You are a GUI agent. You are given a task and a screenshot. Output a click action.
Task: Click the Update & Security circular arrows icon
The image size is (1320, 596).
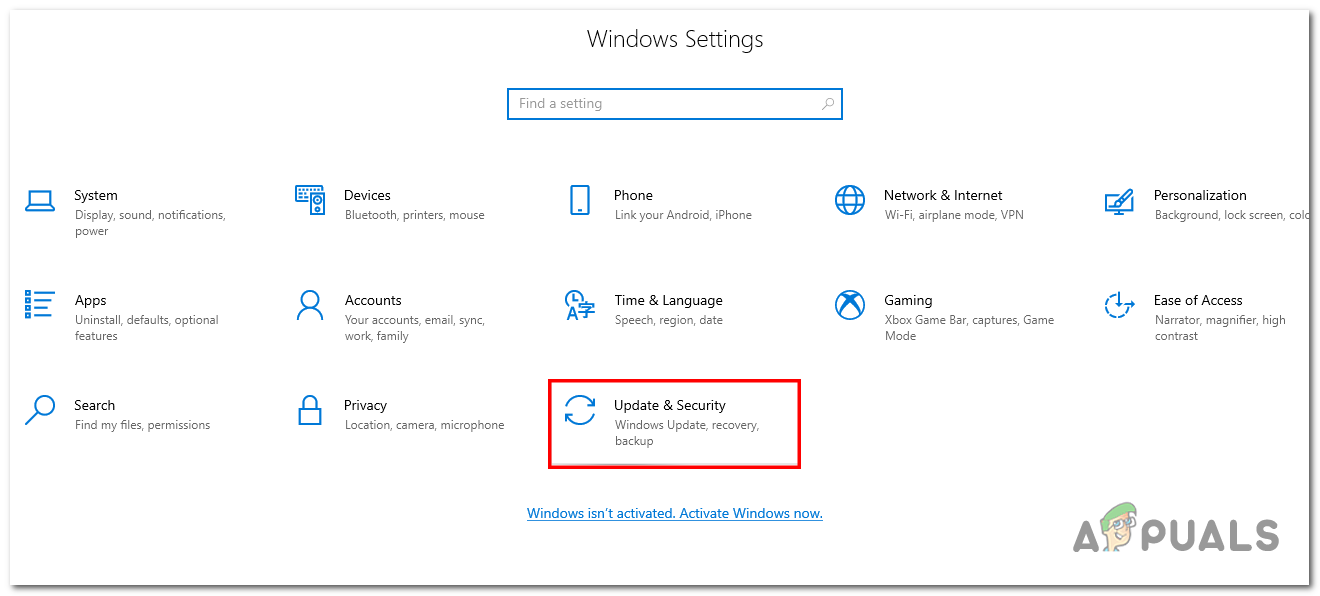point(579,411)
